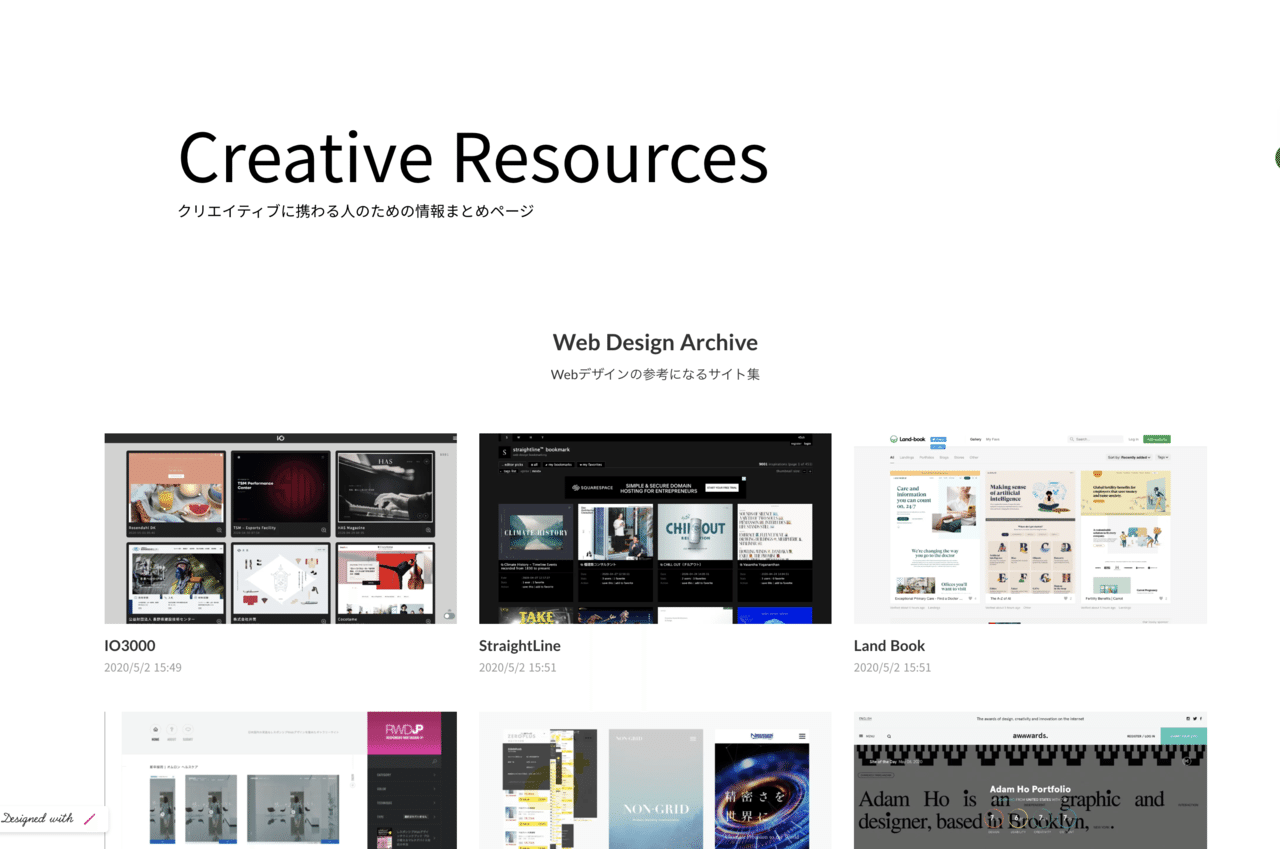Select the "Portfolios" category in Land-book nav
The width and height of the screenshot is (1280, 849).
pyautogui.click(x=926, y=457)
